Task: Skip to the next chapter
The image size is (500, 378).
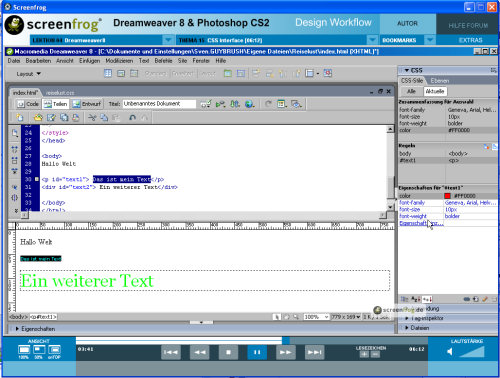Action: tap(314, 352)
